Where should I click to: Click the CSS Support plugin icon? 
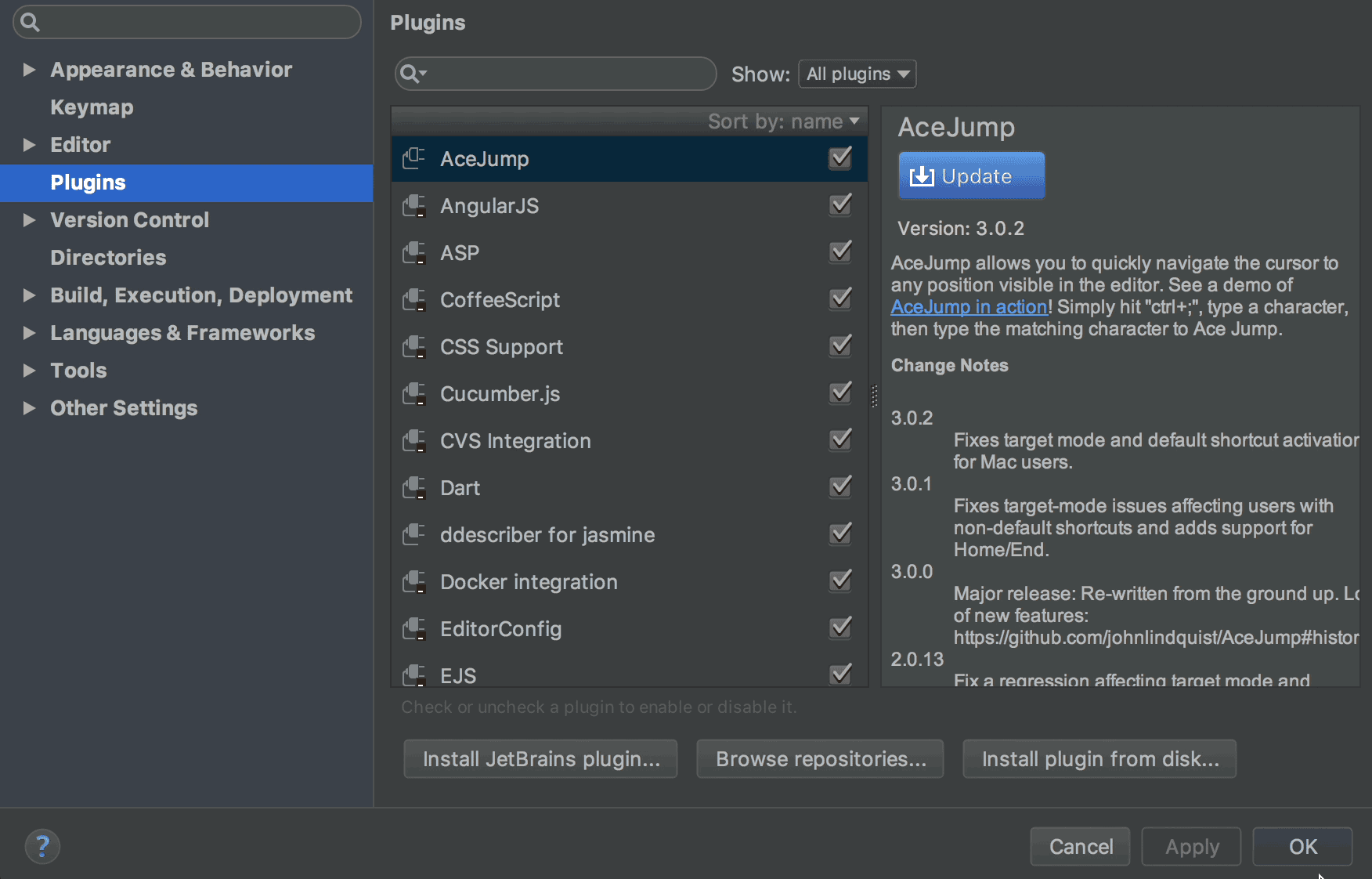[x=414, y=346]
